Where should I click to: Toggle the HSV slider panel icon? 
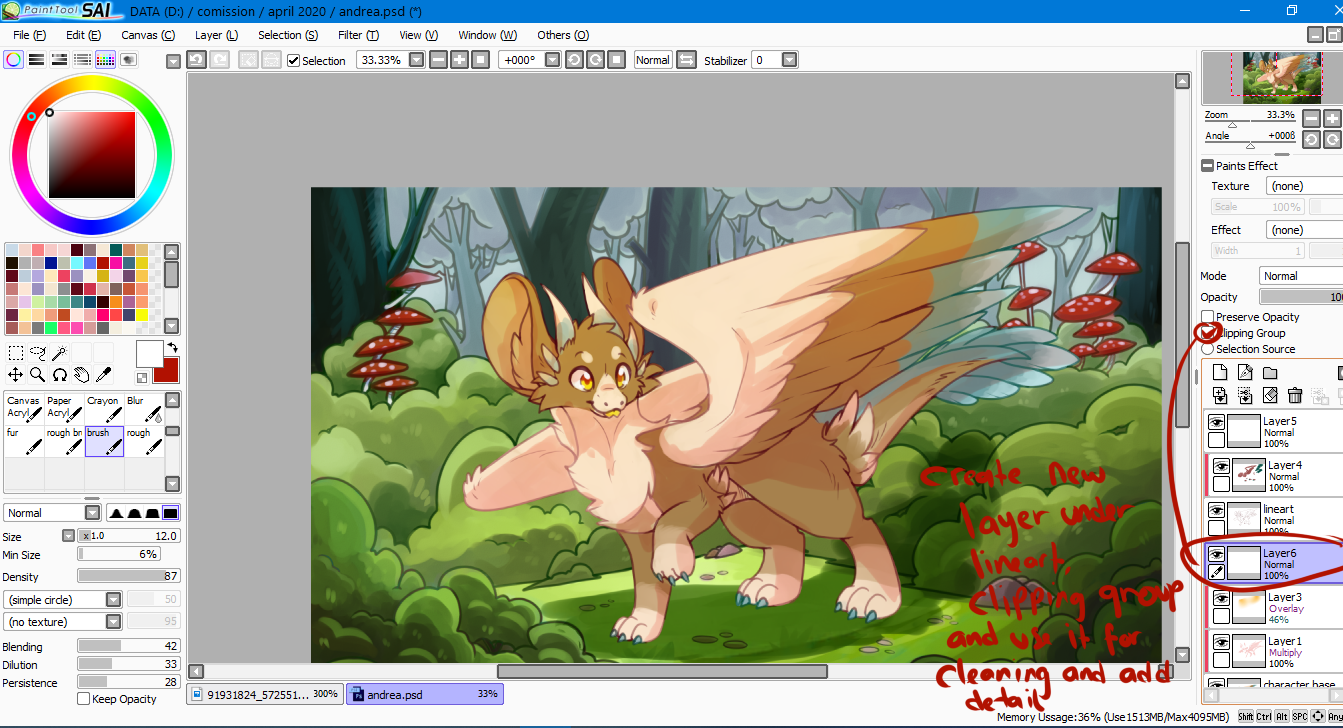point(59,60)
